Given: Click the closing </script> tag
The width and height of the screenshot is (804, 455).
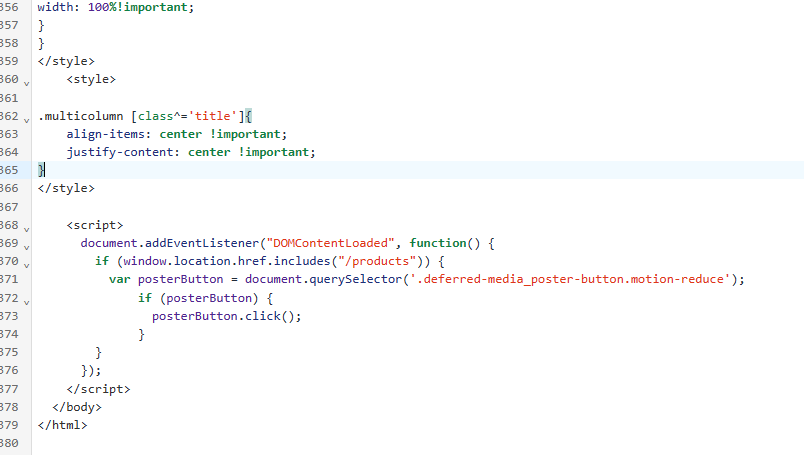Looking at the screenshot, I should pos(98,389).
